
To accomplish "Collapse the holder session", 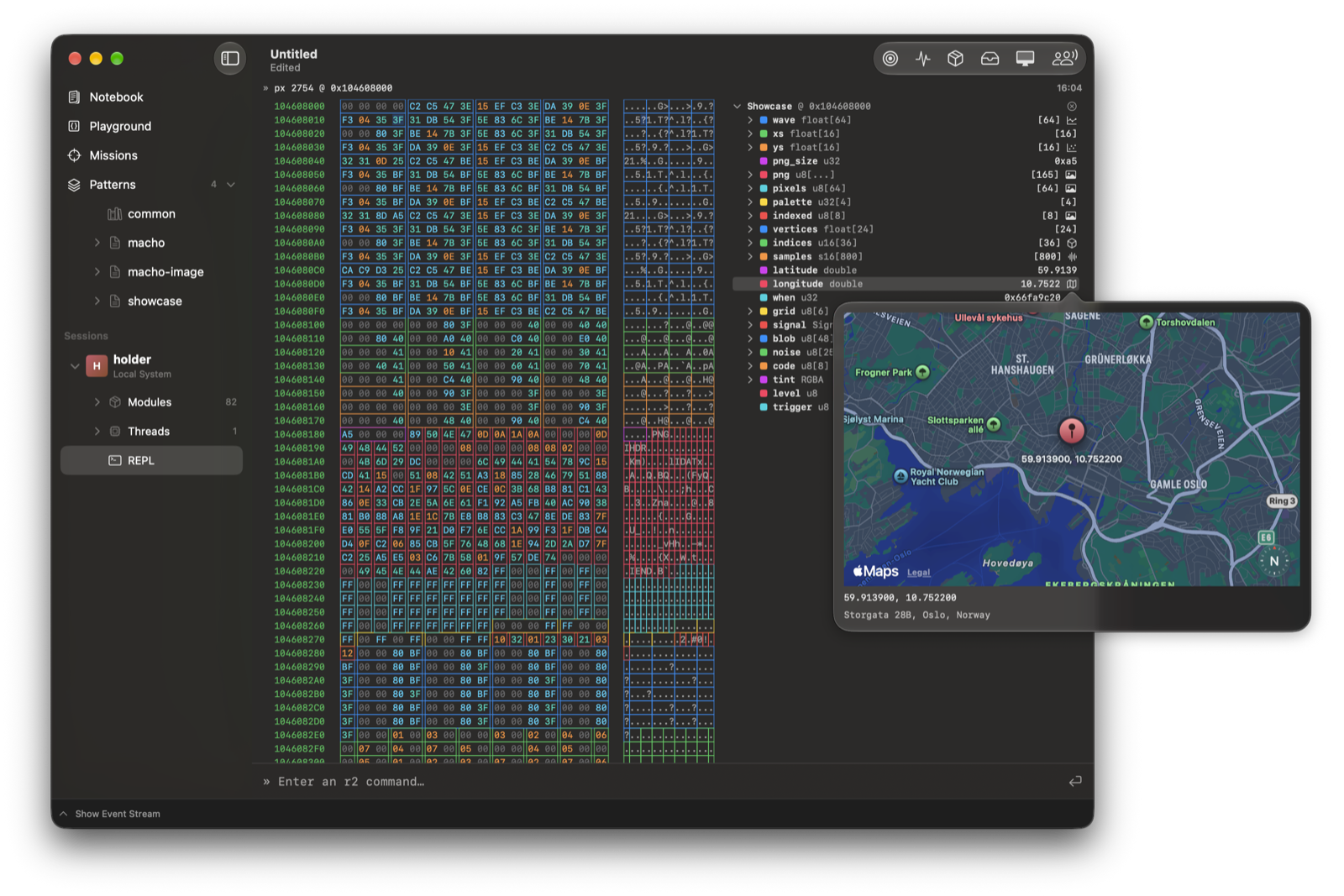I will [75, 366].
